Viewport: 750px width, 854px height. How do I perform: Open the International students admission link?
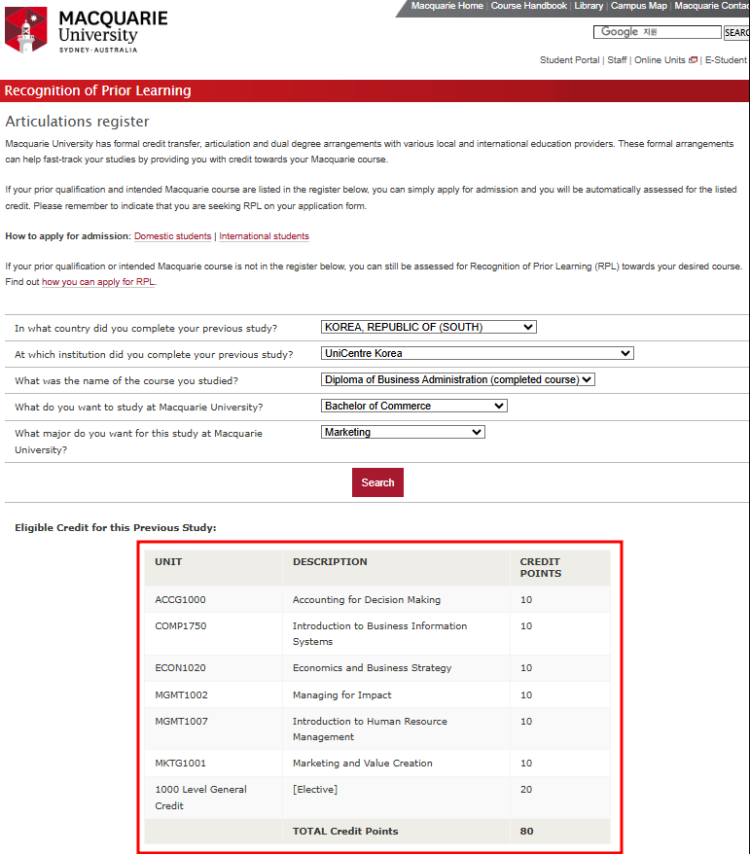pos(264,236)
